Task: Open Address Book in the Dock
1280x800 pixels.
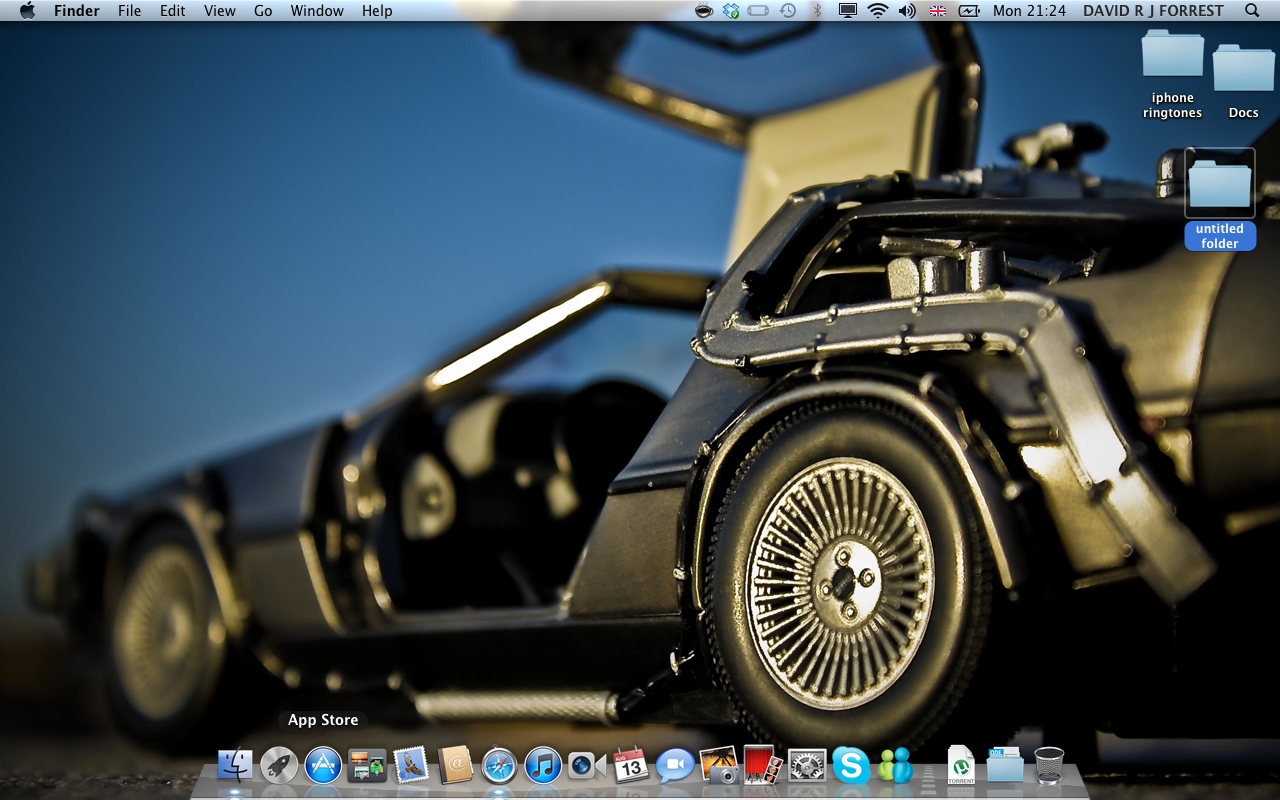Action: click(x=455, y=766)
